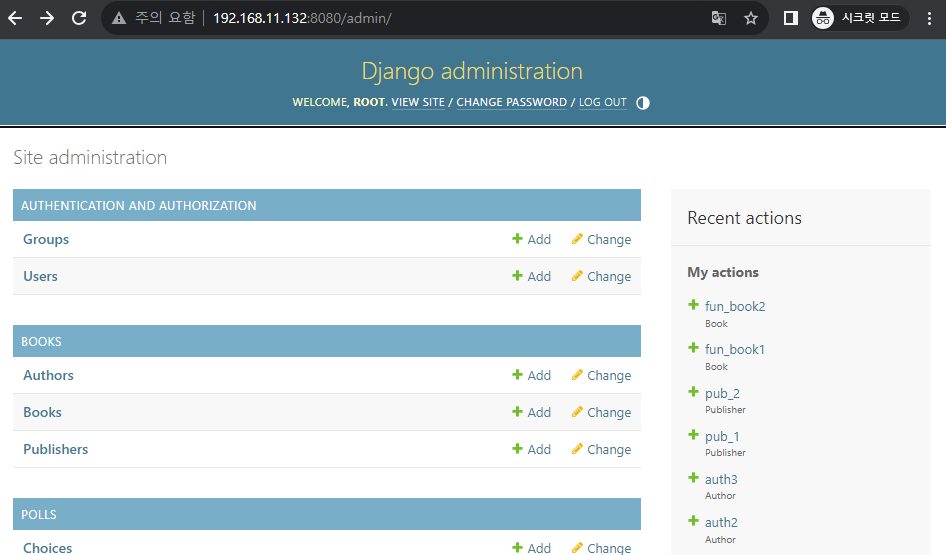
Task: Open the VIEW SITE link
Action: coord(418,102)
